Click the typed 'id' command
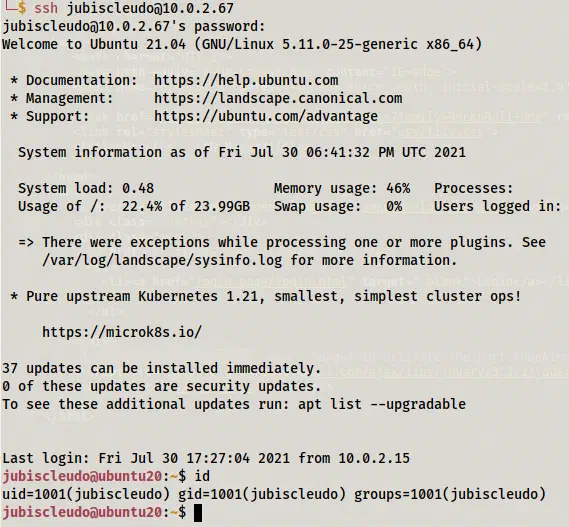 (x=202, y=476)
